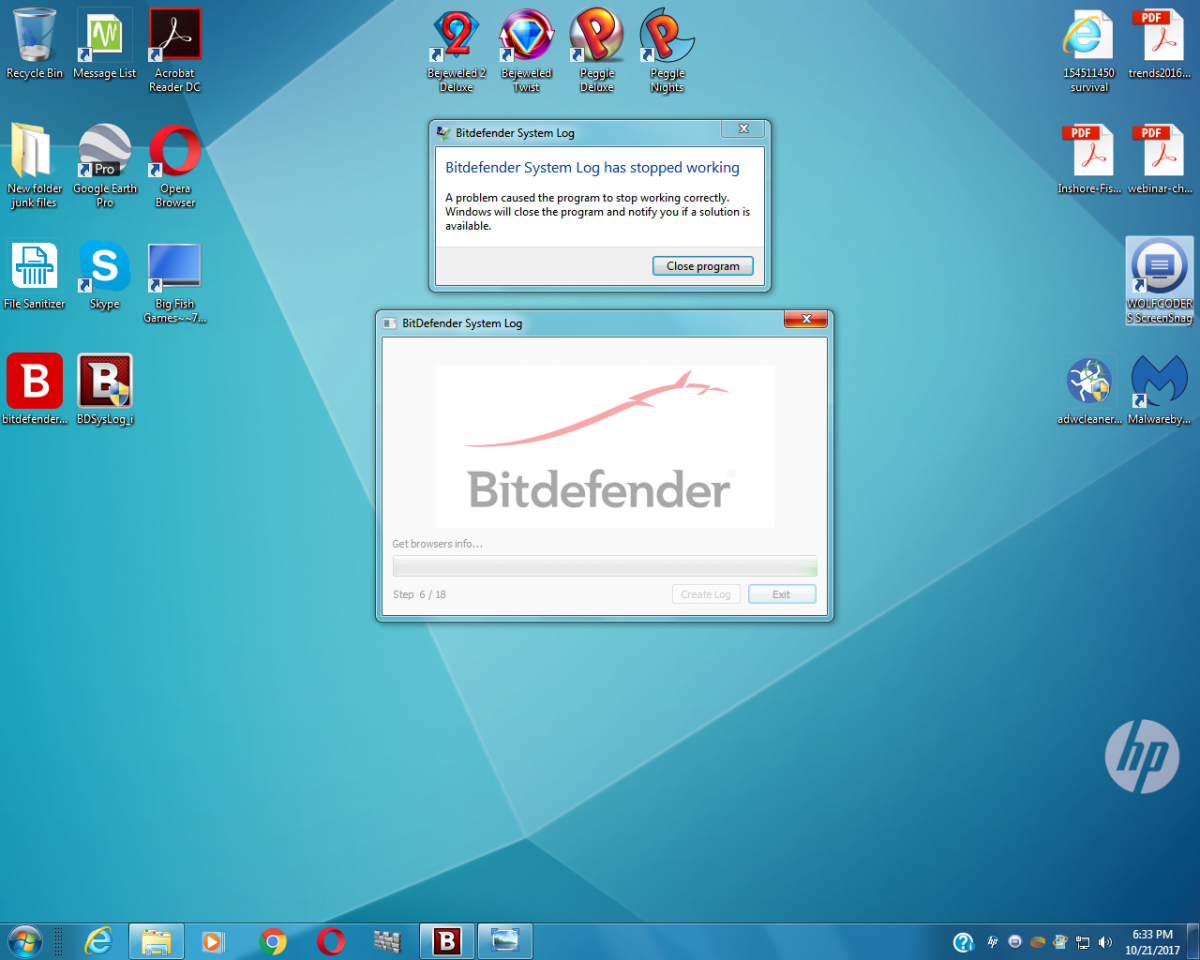Close the stopped working error dialog
This screenshot has height=960, width=1200.
744,129
